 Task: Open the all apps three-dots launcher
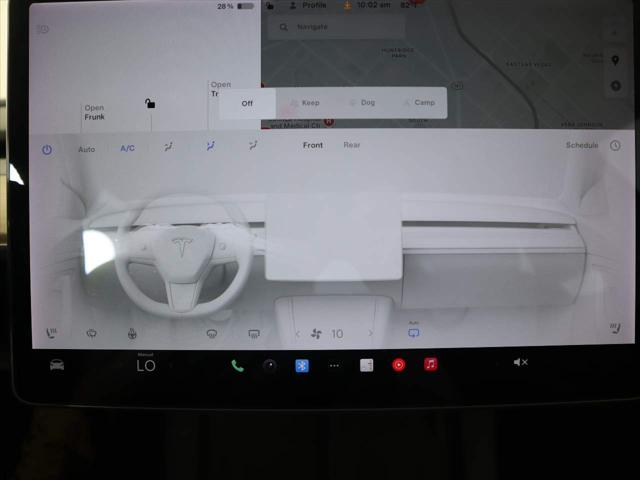coord(334,366)
